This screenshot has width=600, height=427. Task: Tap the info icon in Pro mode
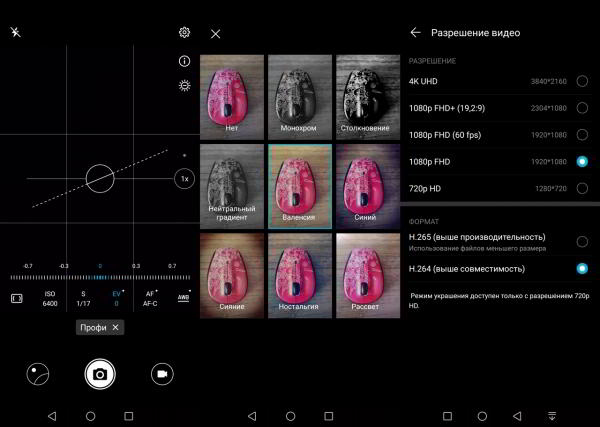click(x=184, y=61)
